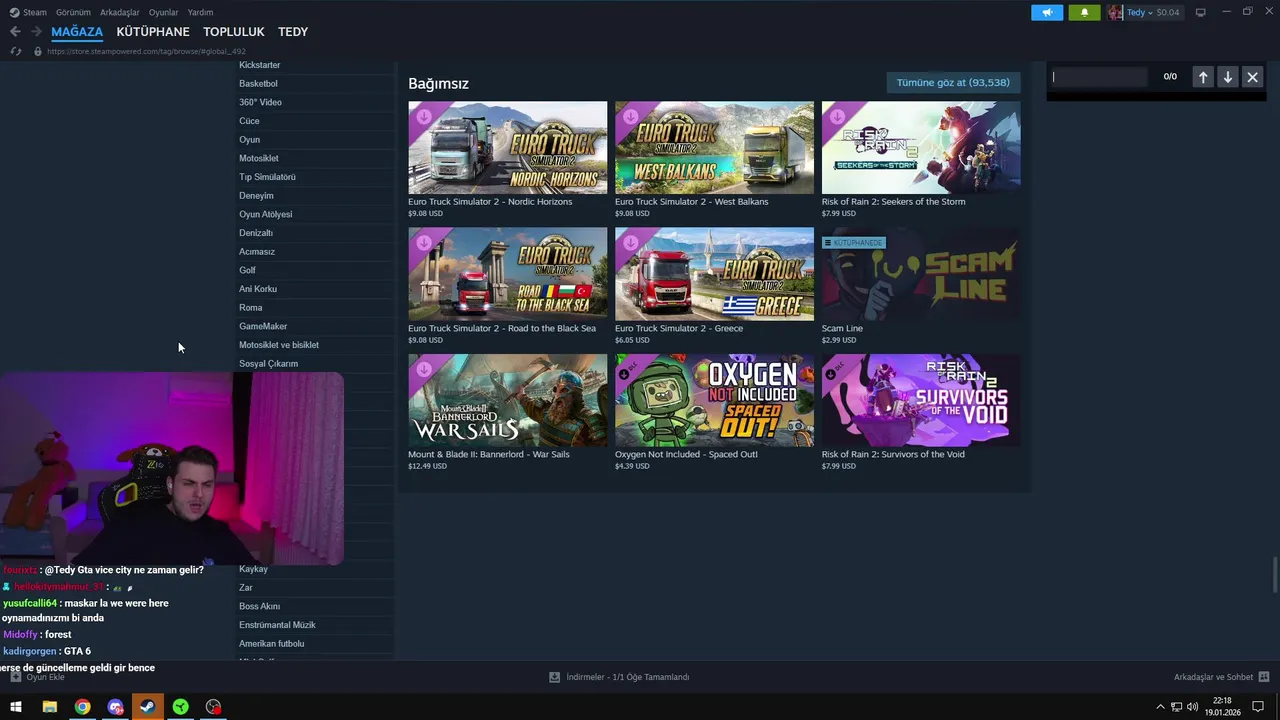This screenshot has width=1280, height=720.
Task: Select the Tıp Simülatörü tag
Action: coord(267,177)
